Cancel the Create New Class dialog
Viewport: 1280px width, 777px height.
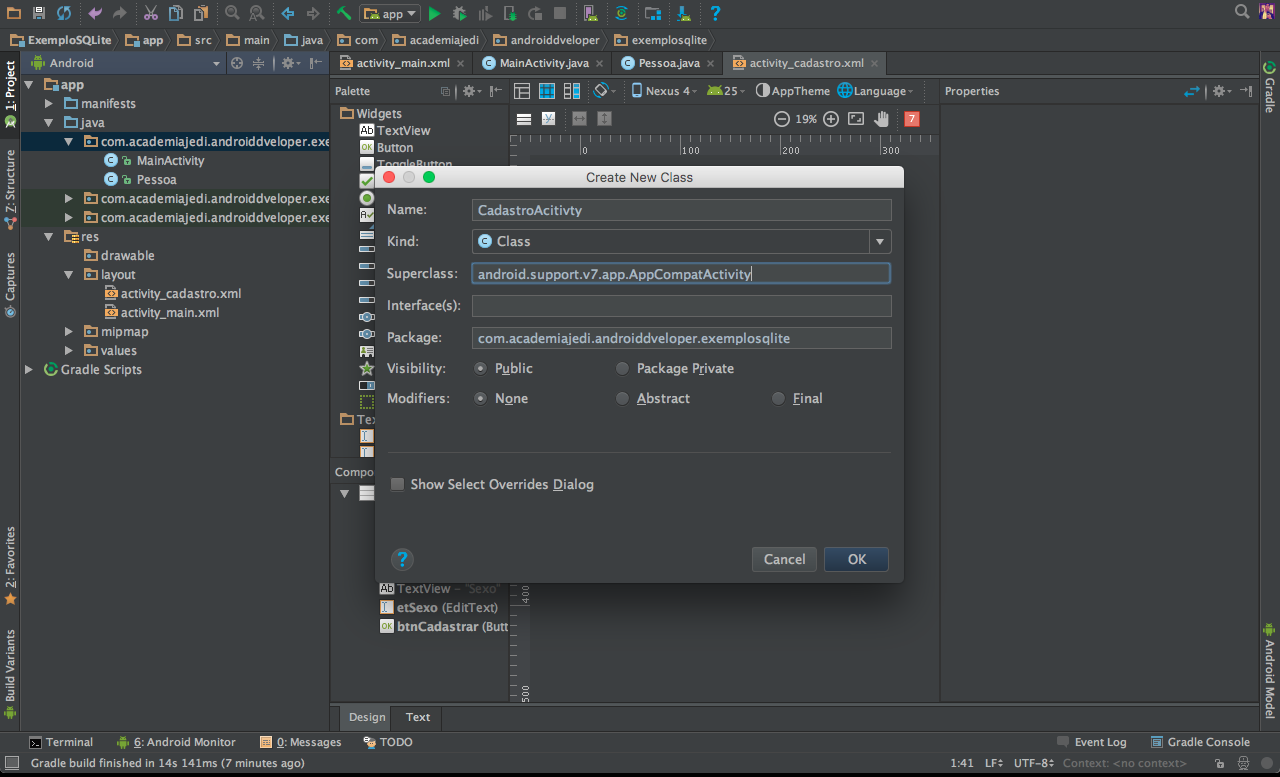pyautogui.click(x=784, y=559)
